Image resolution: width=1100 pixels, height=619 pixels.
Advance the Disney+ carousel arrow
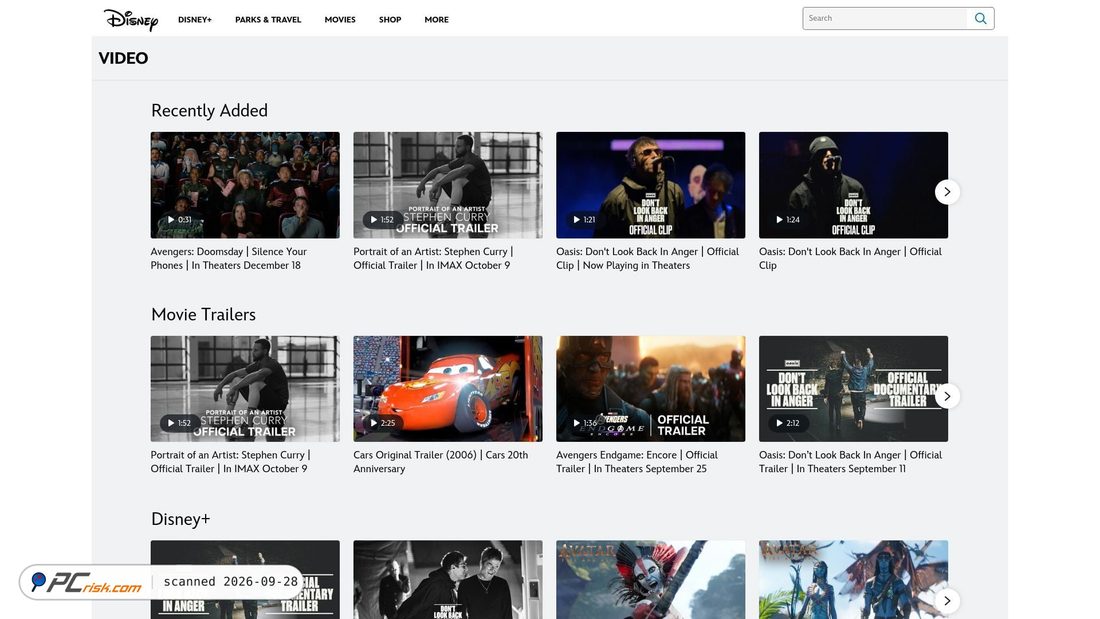[947, 601]
